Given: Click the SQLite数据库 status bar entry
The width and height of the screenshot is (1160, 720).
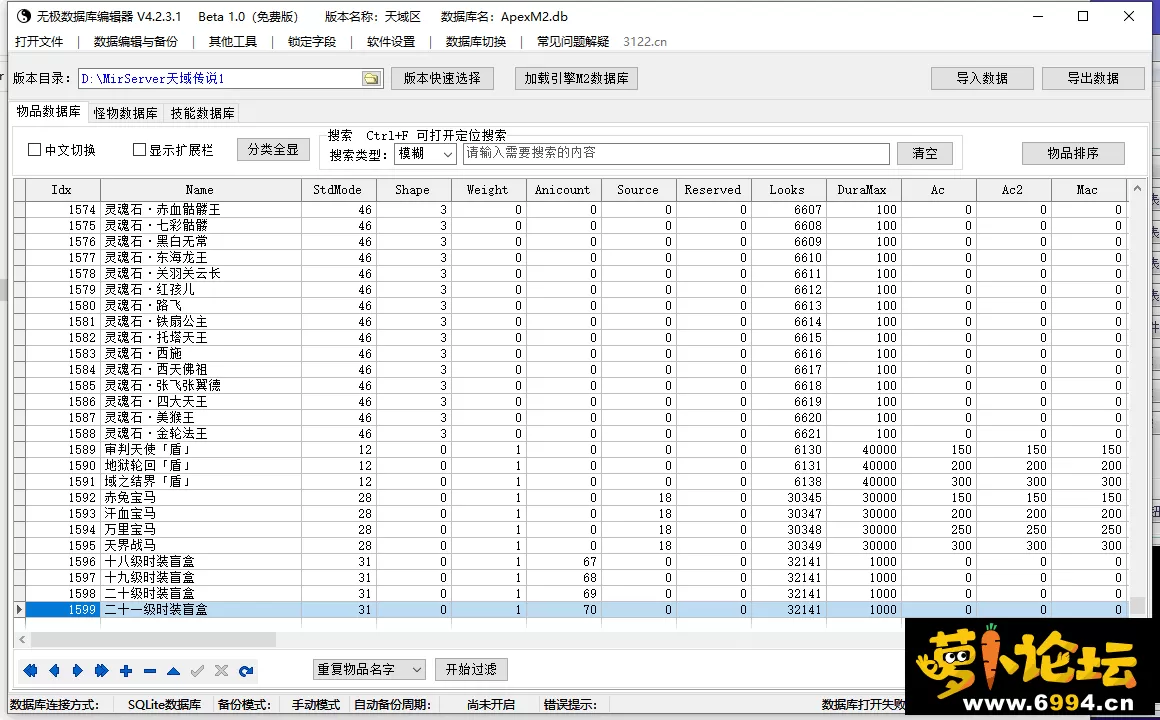Looking at the screenshot, I should (164, 704).
